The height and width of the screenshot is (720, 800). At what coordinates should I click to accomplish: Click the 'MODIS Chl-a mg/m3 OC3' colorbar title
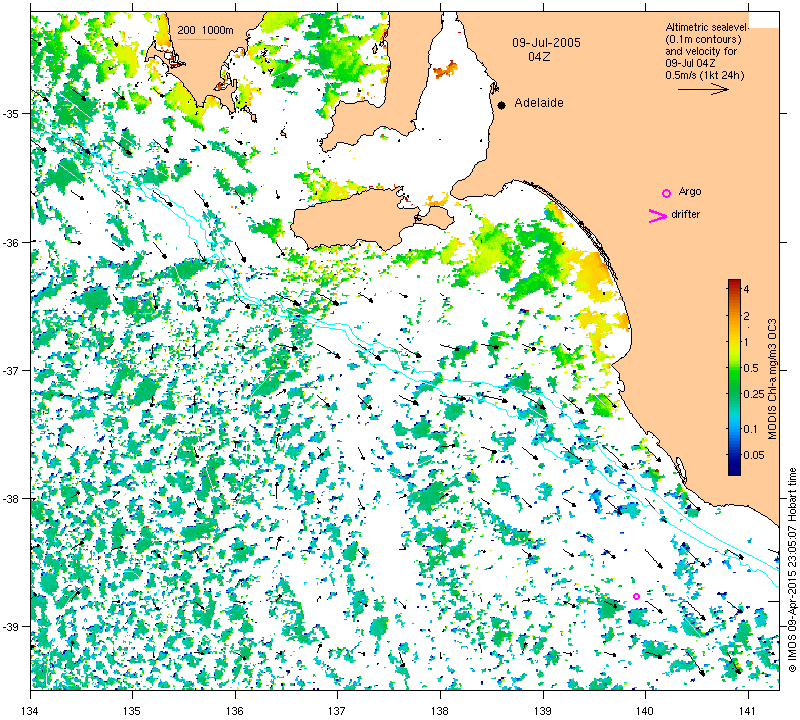[x=772, y=379]
